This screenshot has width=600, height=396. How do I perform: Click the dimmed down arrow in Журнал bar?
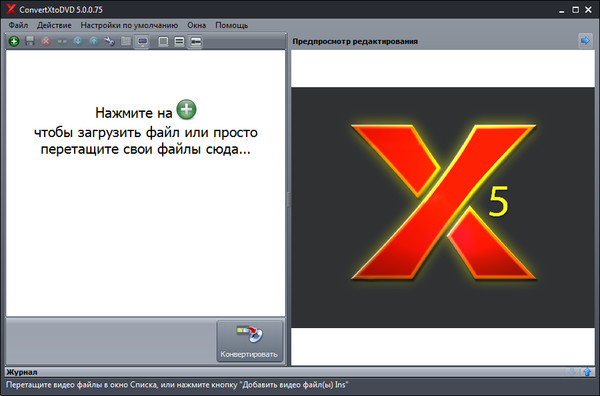tap(572, 372)
